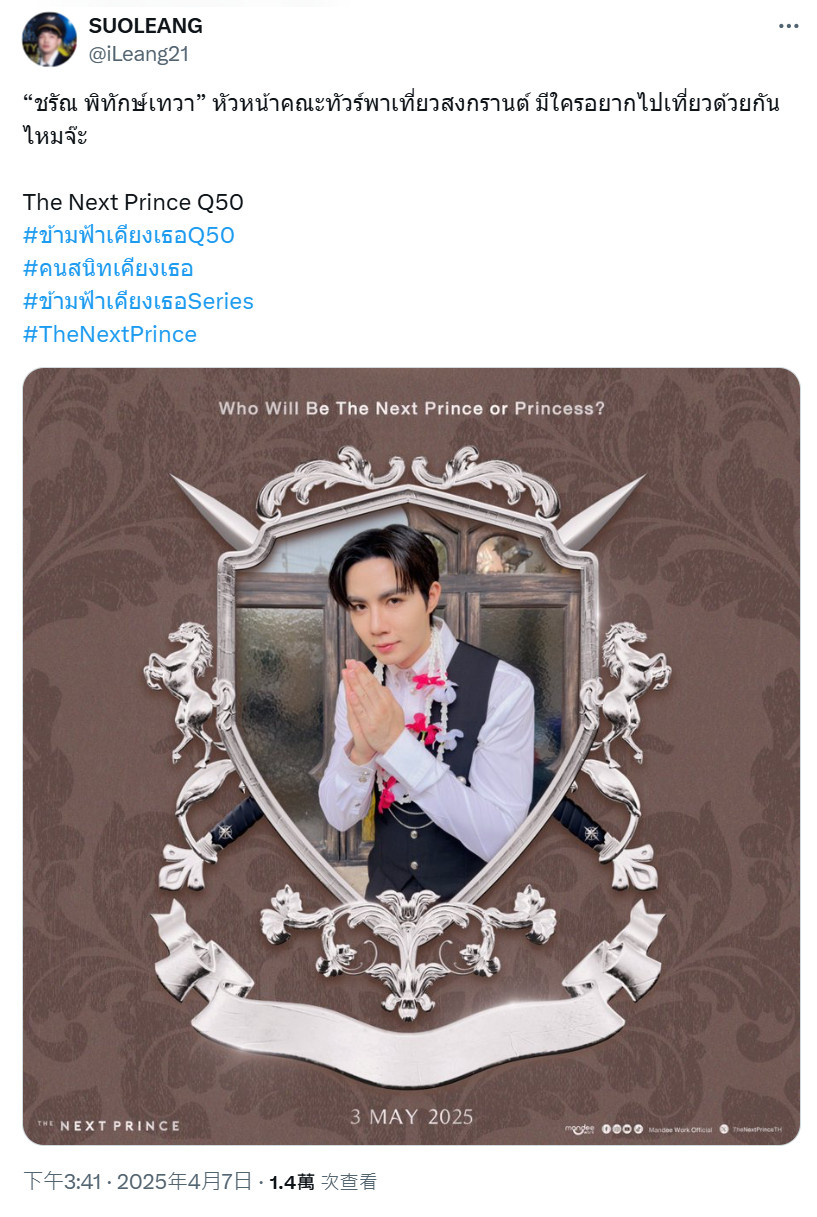
Task: View the 1.4萬 次查看 view count
Action: (x=323, y=1181)
